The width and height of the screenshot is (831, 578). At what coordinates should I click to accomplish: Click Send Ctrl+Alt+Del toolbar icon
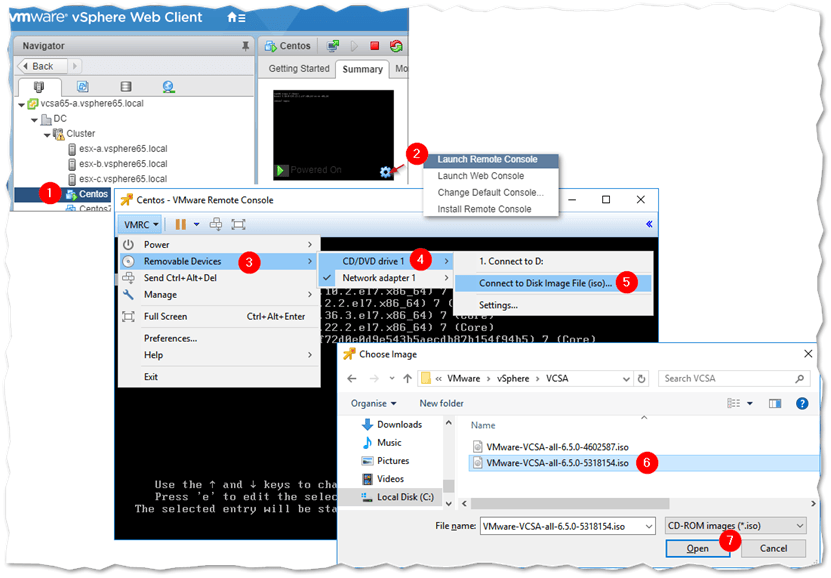(x=216, y=224)
